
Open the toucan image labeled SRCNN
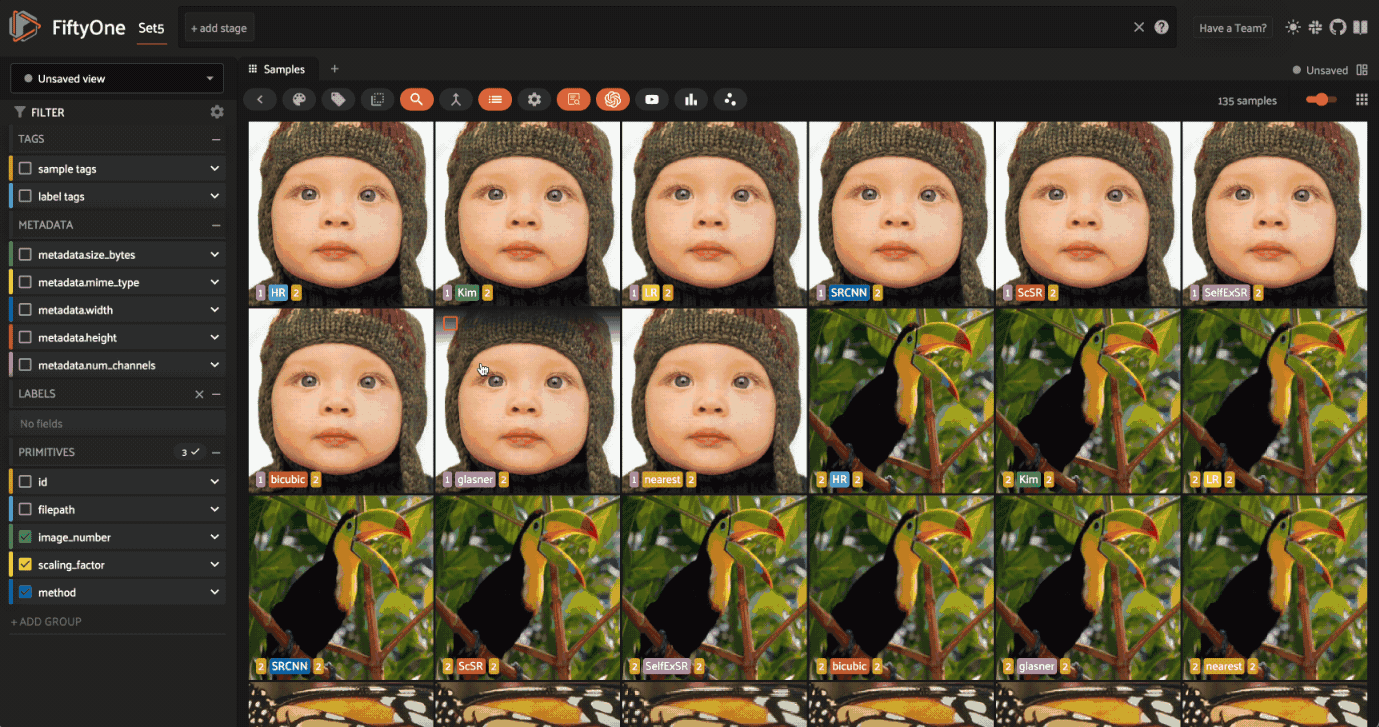click(341, 588)
